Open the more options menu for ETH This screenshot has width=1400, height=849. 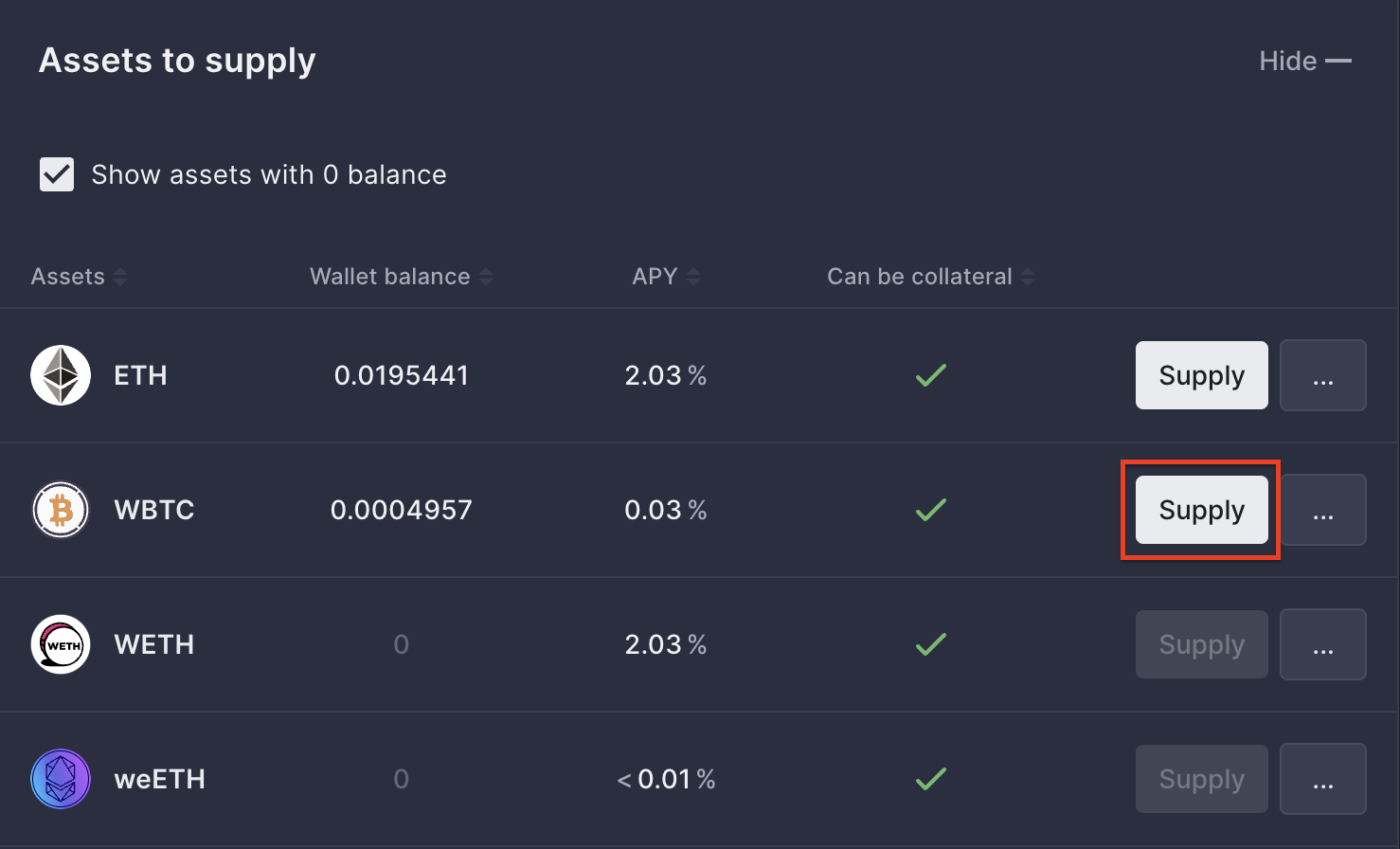(x=1322, y=375)
